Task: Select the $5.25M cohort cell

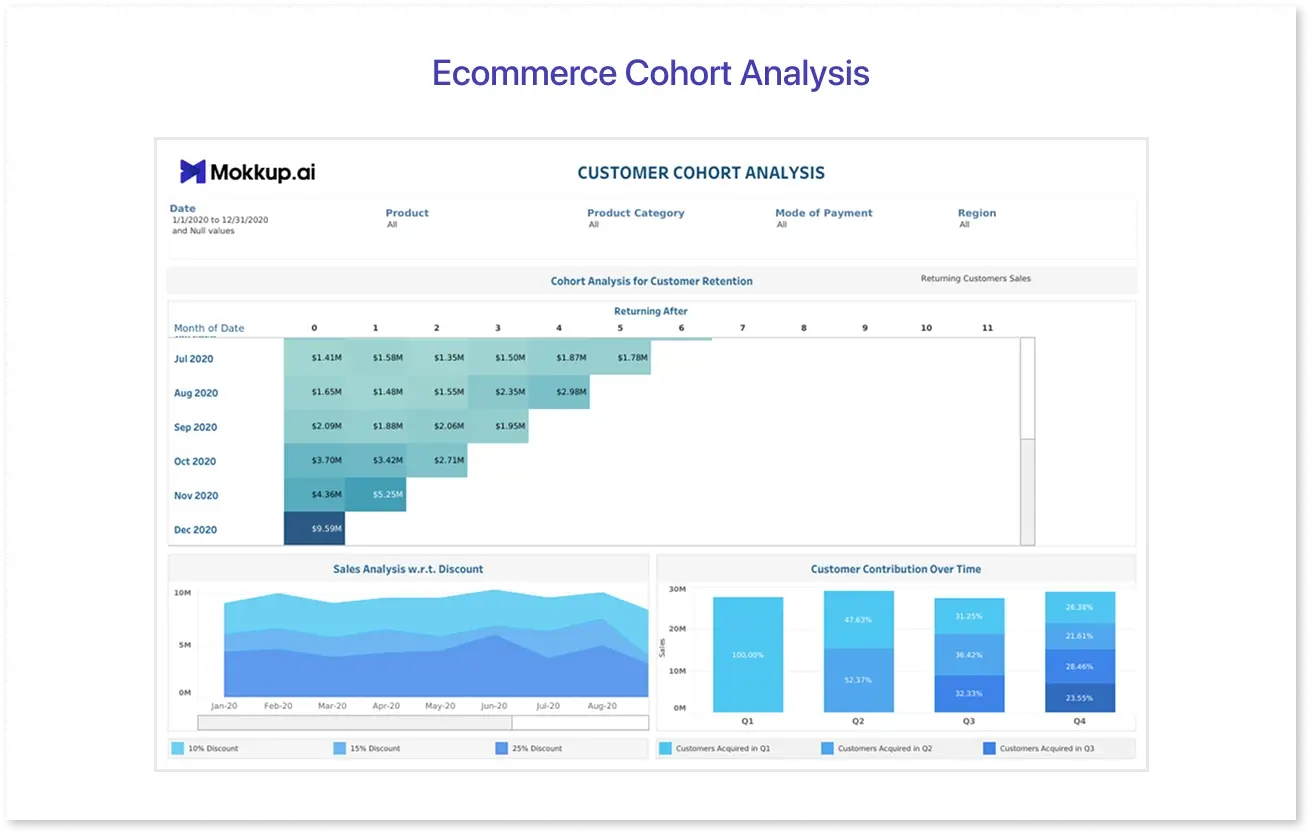Action: tap(375, 495)
